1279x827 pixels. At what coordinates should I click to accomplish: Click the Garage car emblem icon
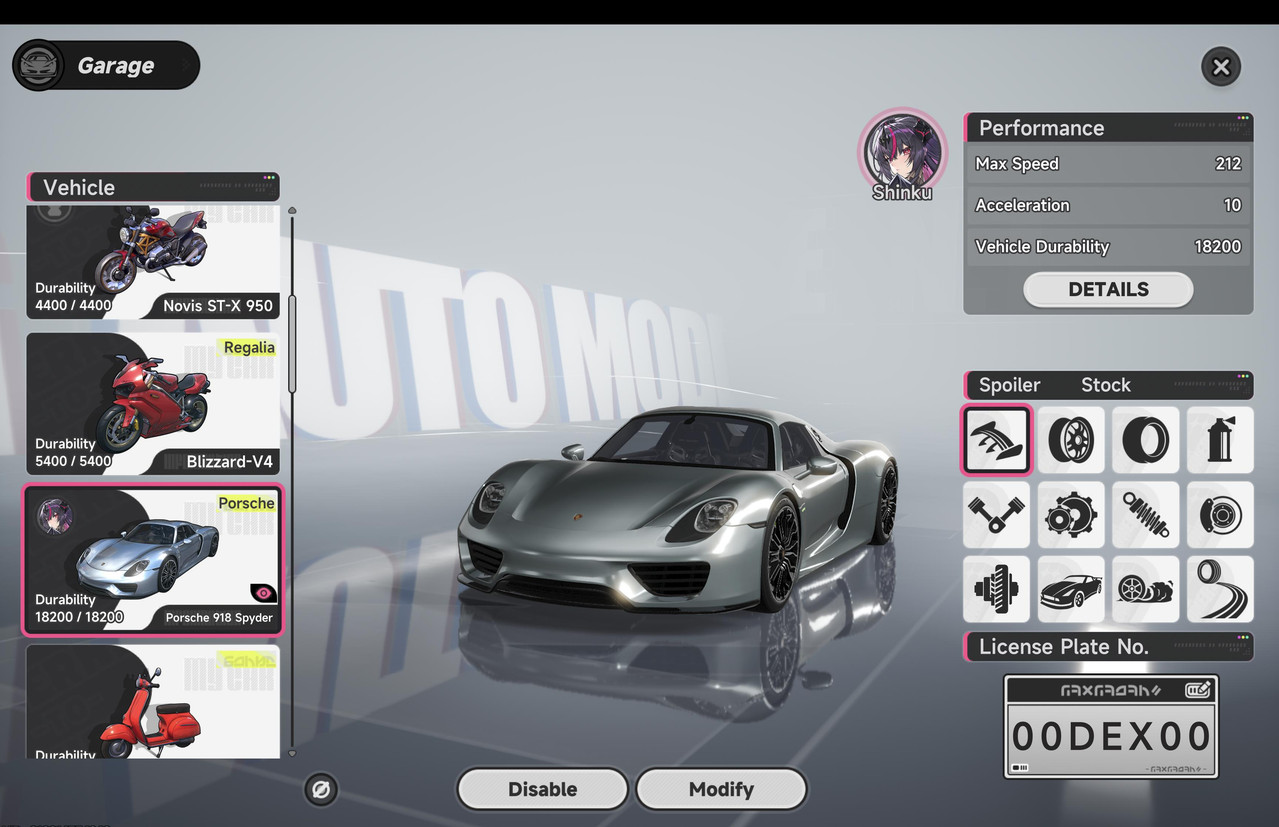point(39,66)
